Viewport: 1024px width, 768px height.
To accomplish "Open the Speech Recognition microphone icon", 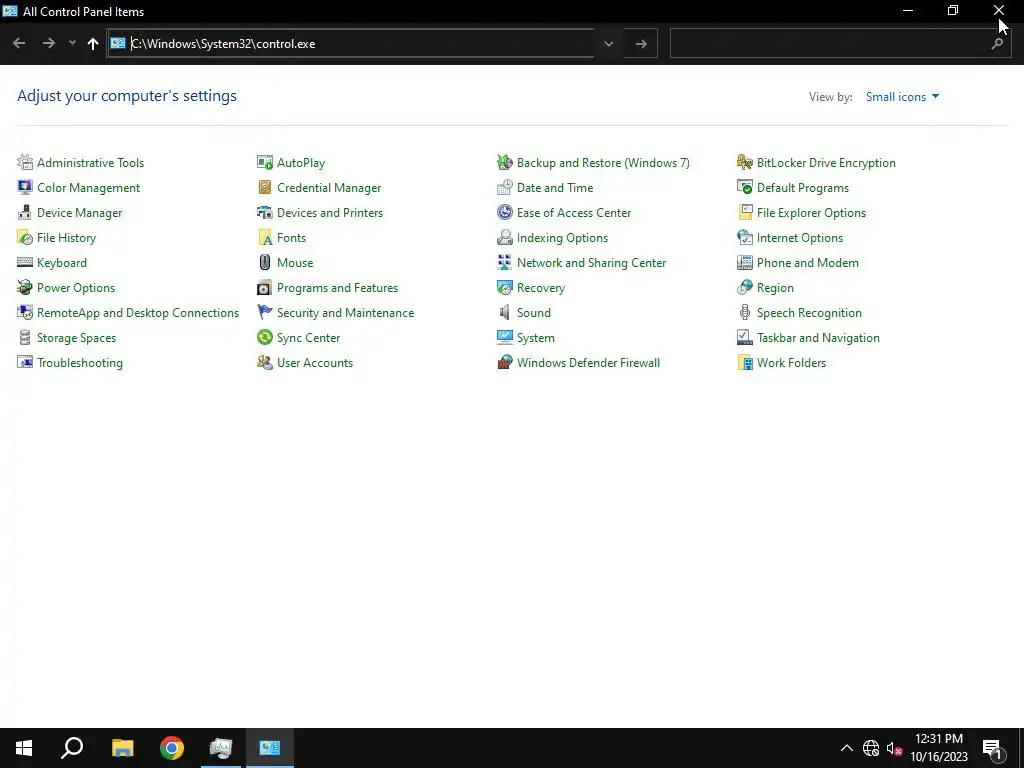I will coord(744,312).
